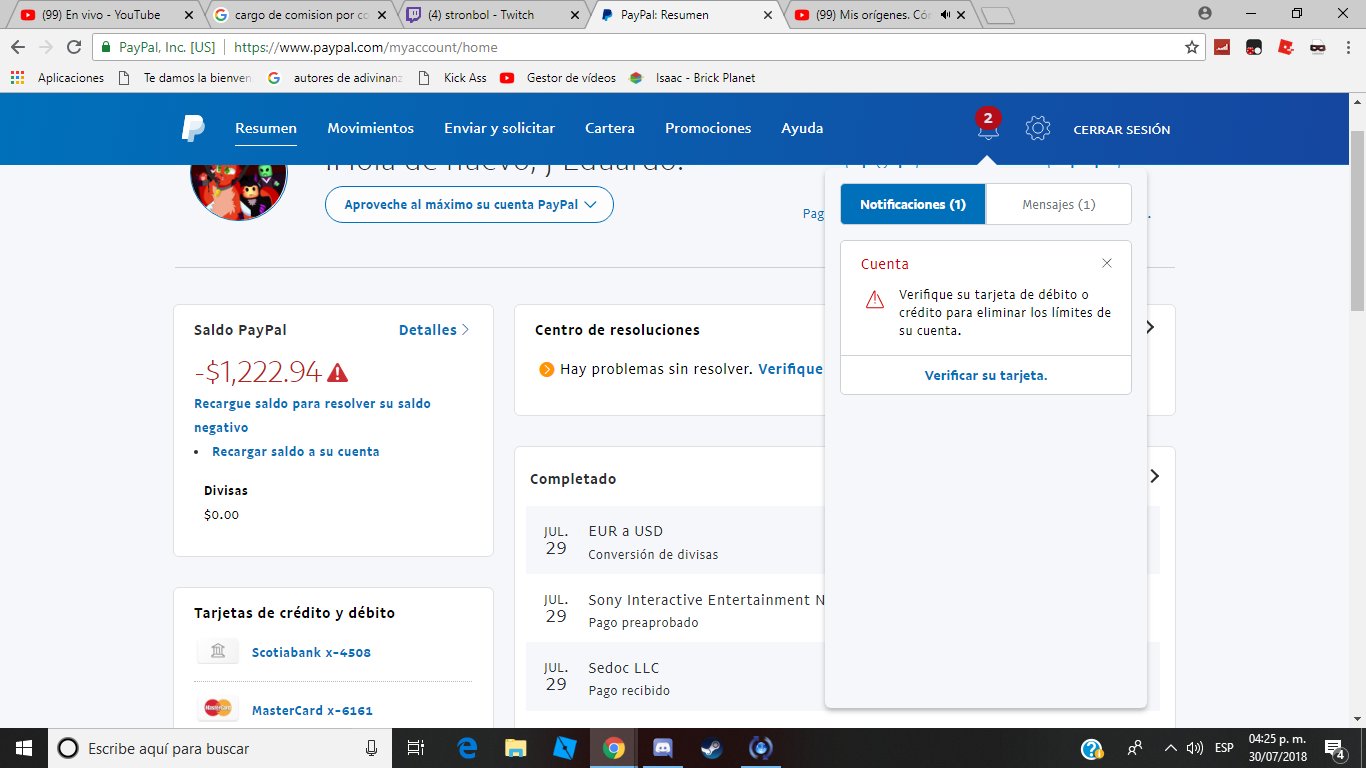1366x768 pixels.
Task: Click 'Recargar saldo a su cuenta' link
Action: point(296,452)
